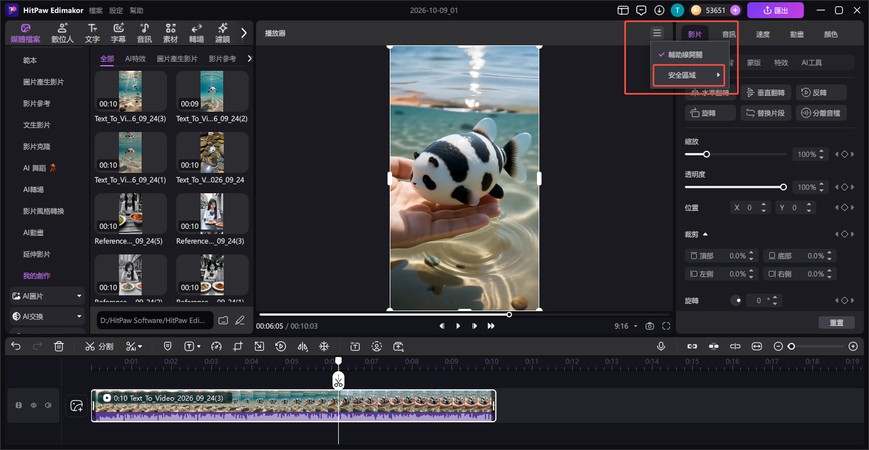Select the crop tool in timeline toolbar

point(238,346)
